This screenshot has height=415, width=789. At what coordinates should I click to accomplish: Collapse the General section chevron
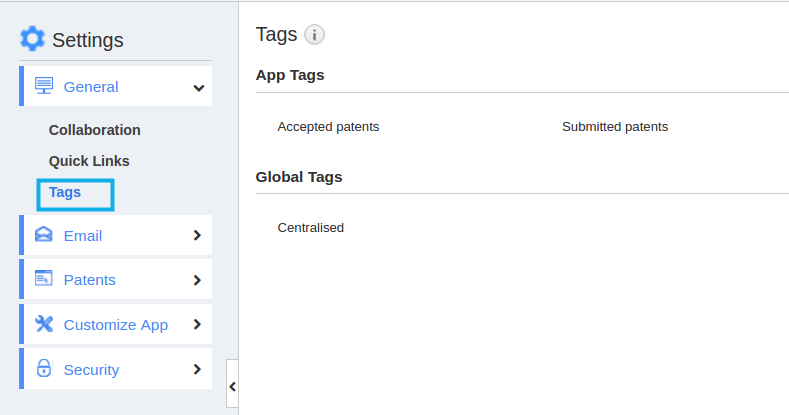(x=199, y=88)
